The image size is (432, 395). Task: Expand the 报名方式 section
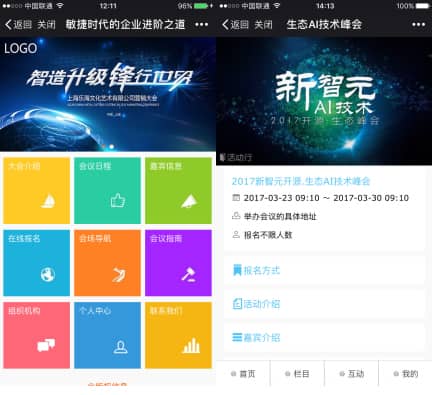click(x=324, y=270)
